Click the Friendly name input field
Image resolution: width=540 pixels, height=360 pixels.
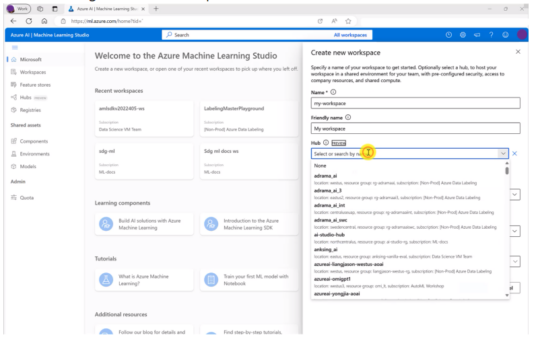[415, 128]
